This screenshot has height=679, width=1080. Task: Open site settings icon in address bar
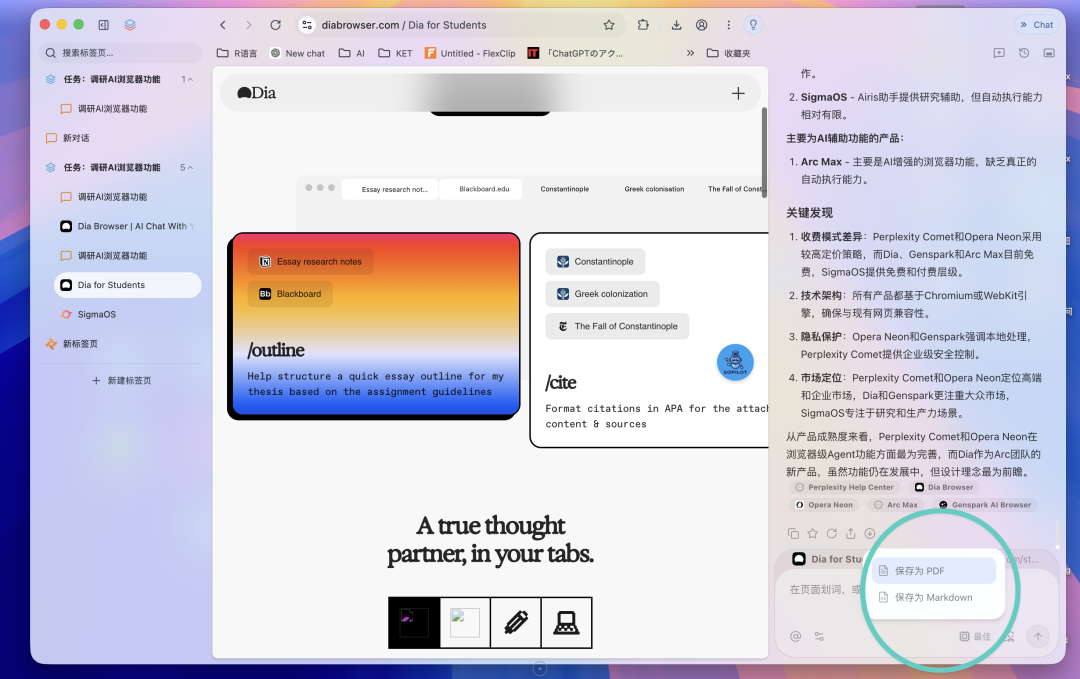tap(307, 25)
